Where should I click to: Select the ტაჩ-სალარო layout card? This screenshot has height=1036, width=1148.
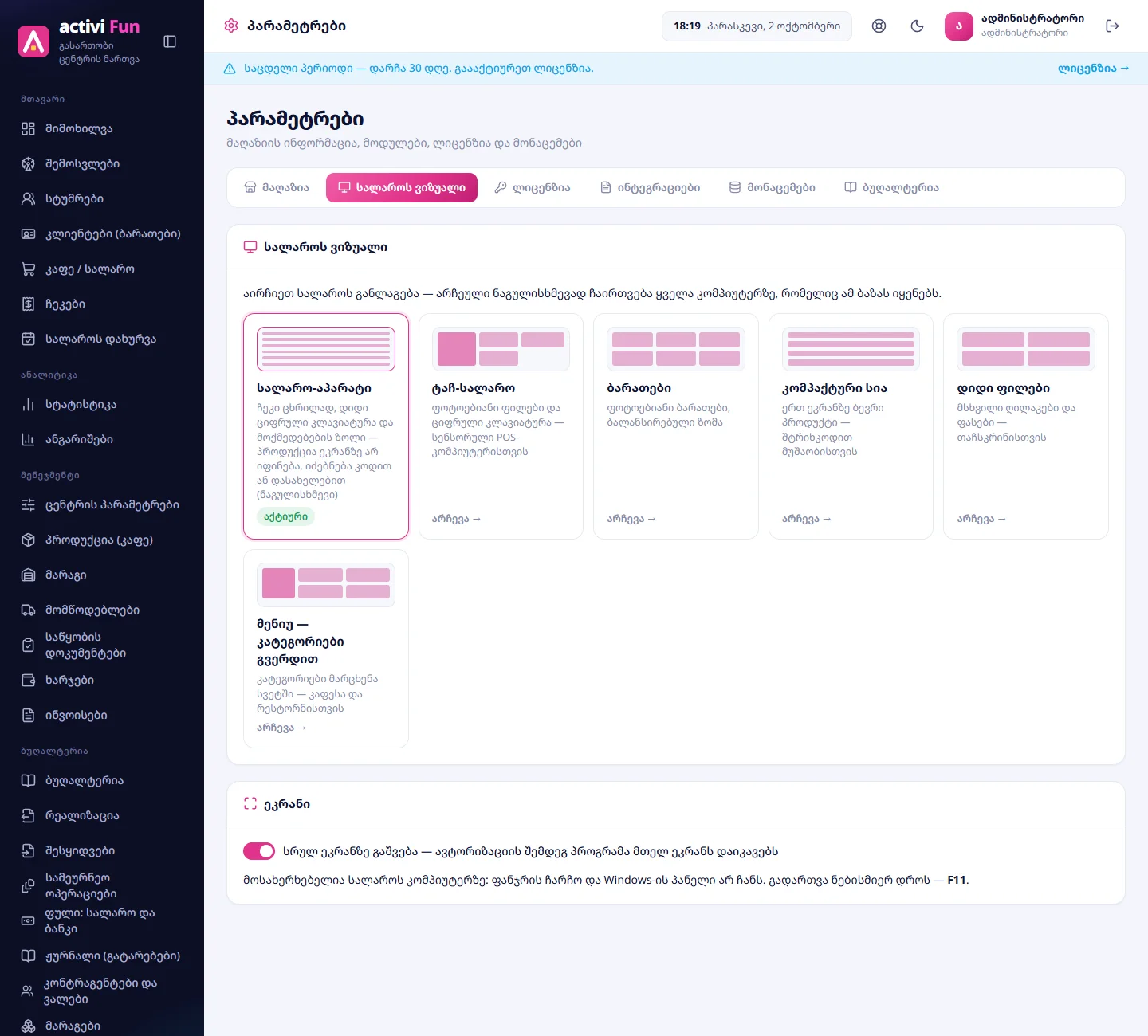[501, 426]
